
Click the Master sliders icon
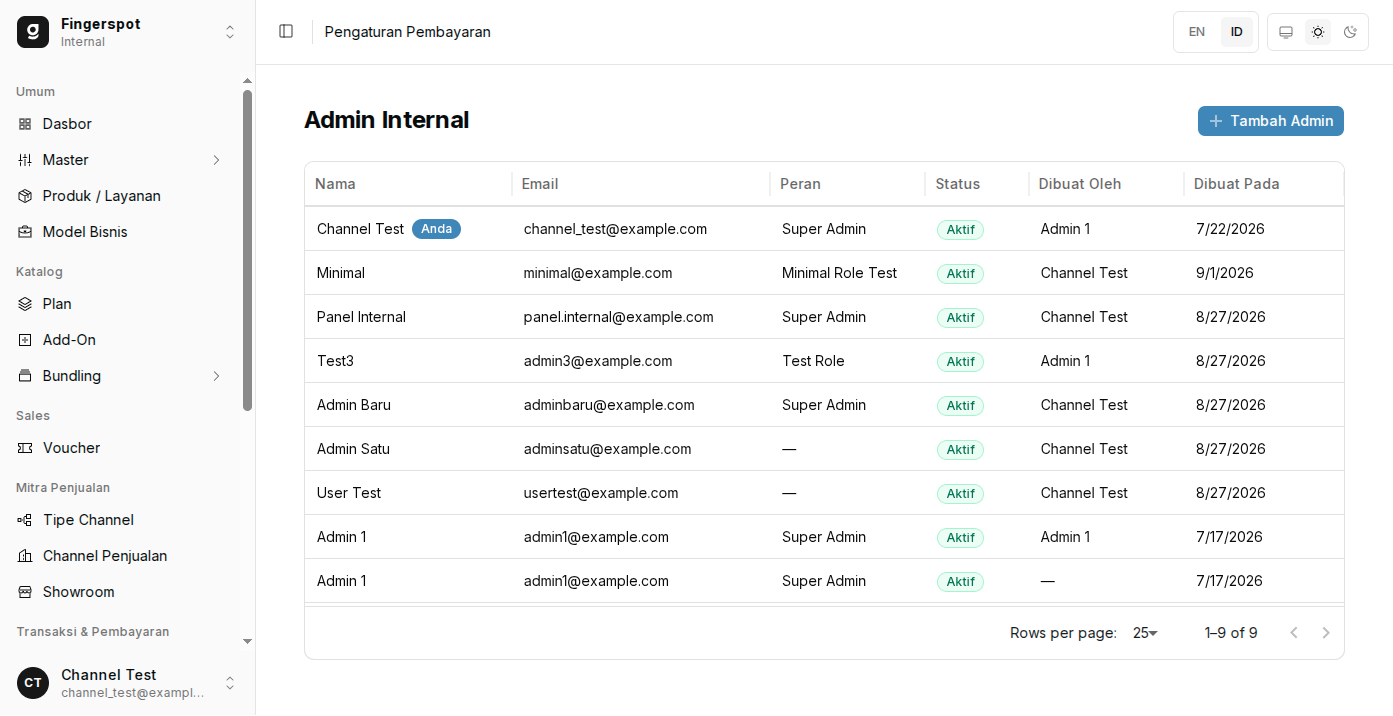(25, 160)
